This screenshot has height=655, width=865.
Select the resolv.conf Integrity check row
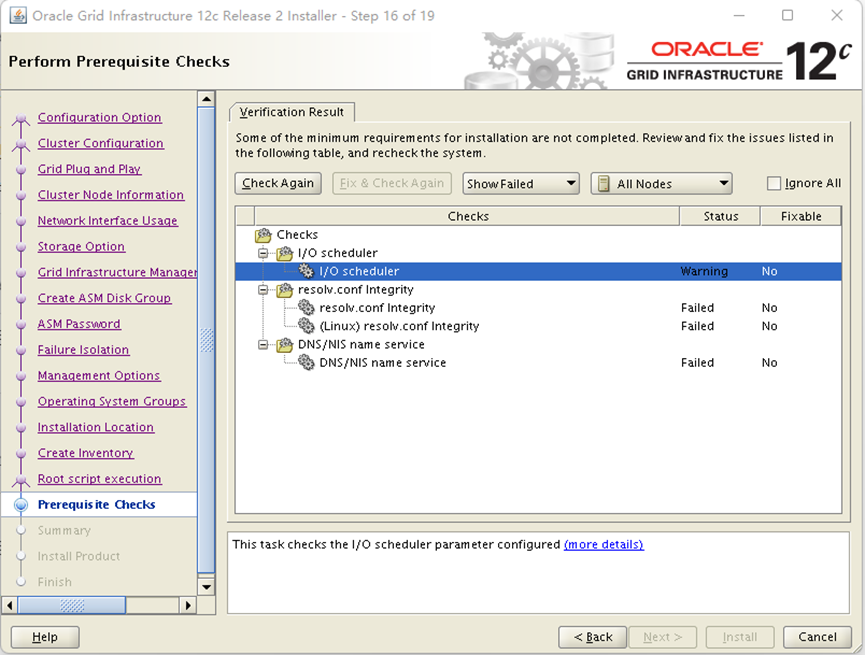coord(538,308)
